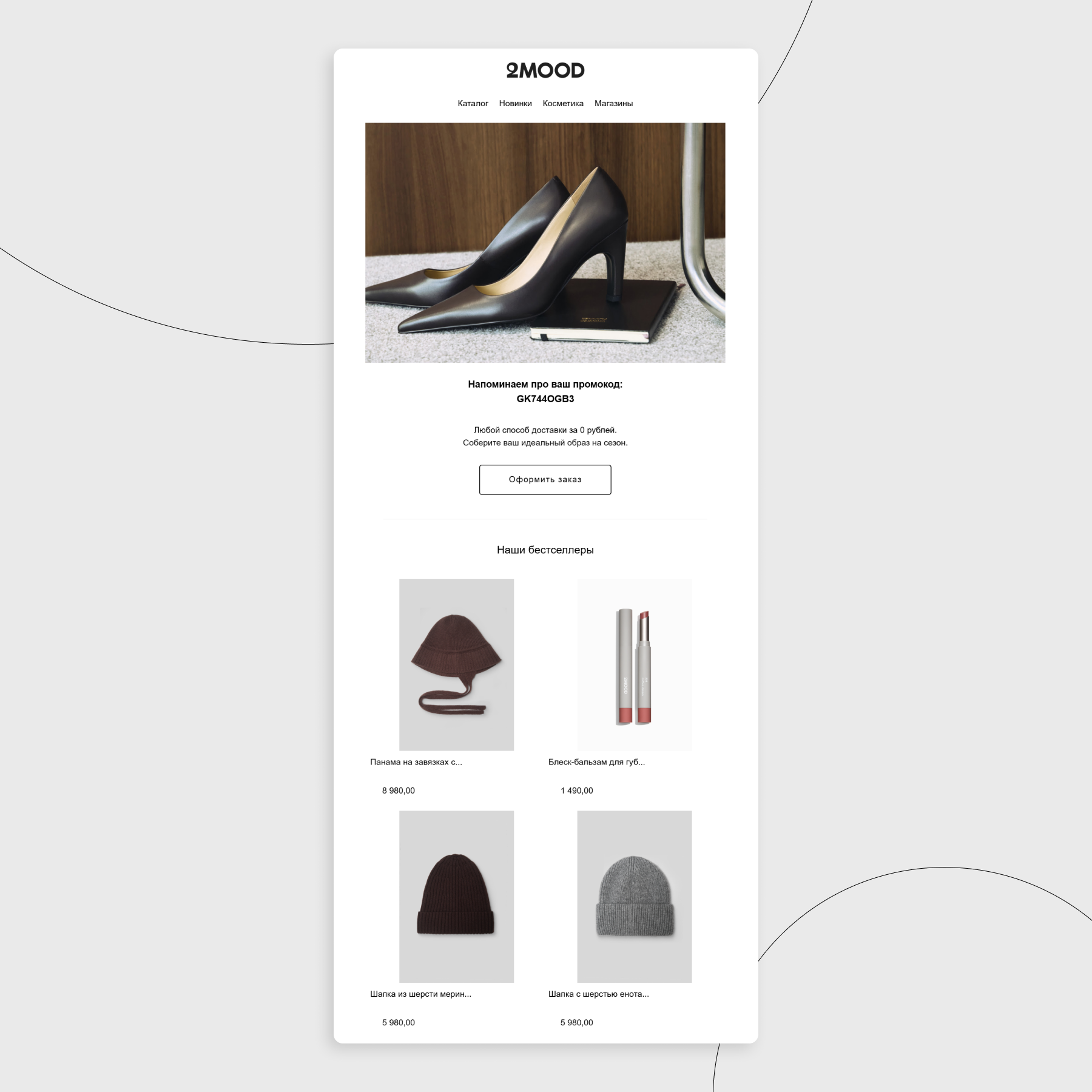
Task: Click the Шапка из шерсти мерин title
Action: pos(420,994)
